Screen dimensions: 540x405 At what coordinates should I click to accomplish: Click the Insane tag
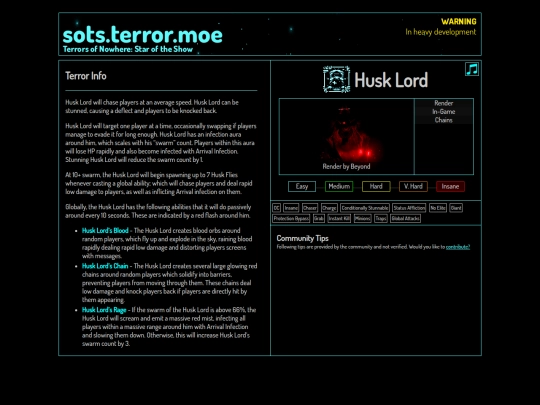click(x=291, y=208)
